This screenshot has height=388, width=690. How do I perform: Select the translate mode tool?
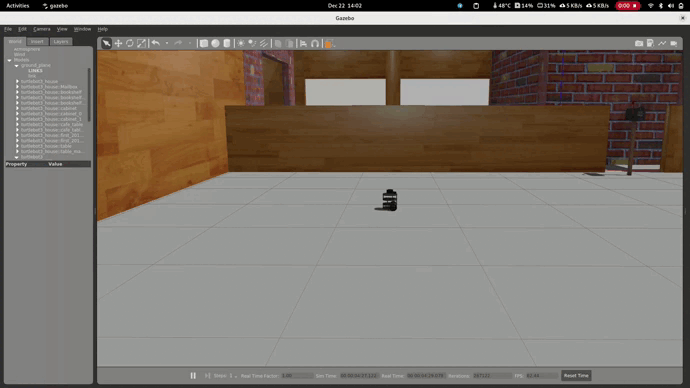point(118,43)
